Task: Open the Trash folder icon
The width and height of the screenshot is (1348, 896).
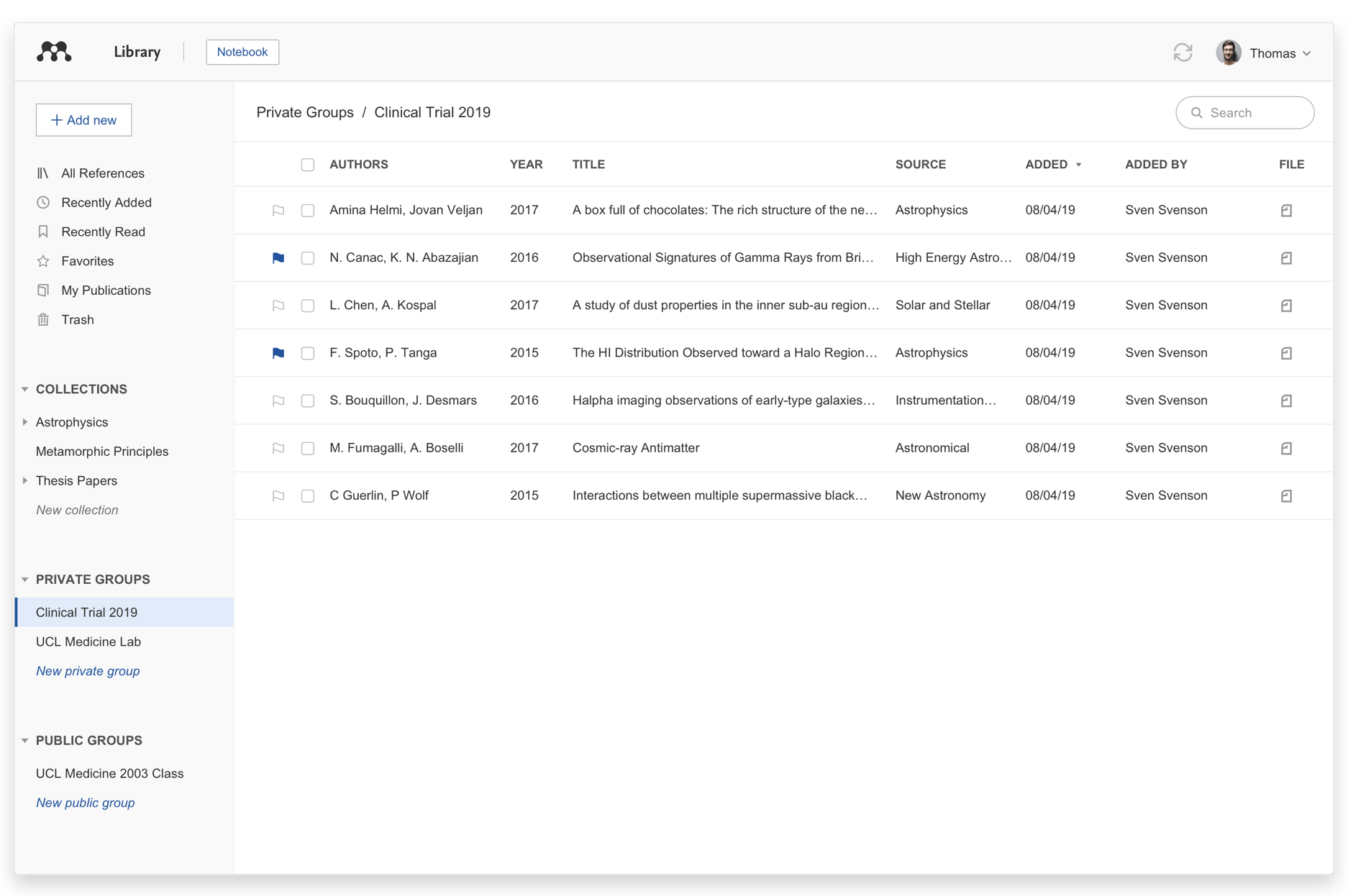Action: pyautogui.click(x=43, y=320)
